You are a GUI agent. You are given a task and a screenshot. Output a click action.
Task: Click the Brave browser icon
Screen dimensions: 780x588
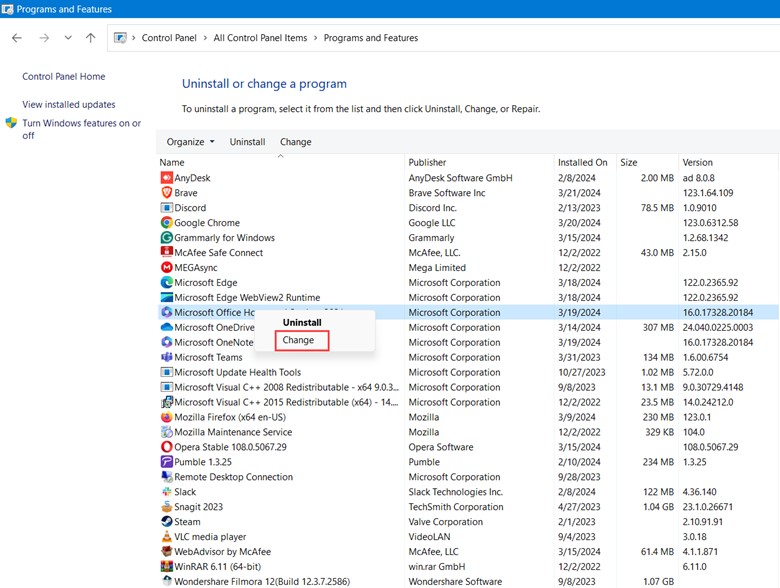167,193
